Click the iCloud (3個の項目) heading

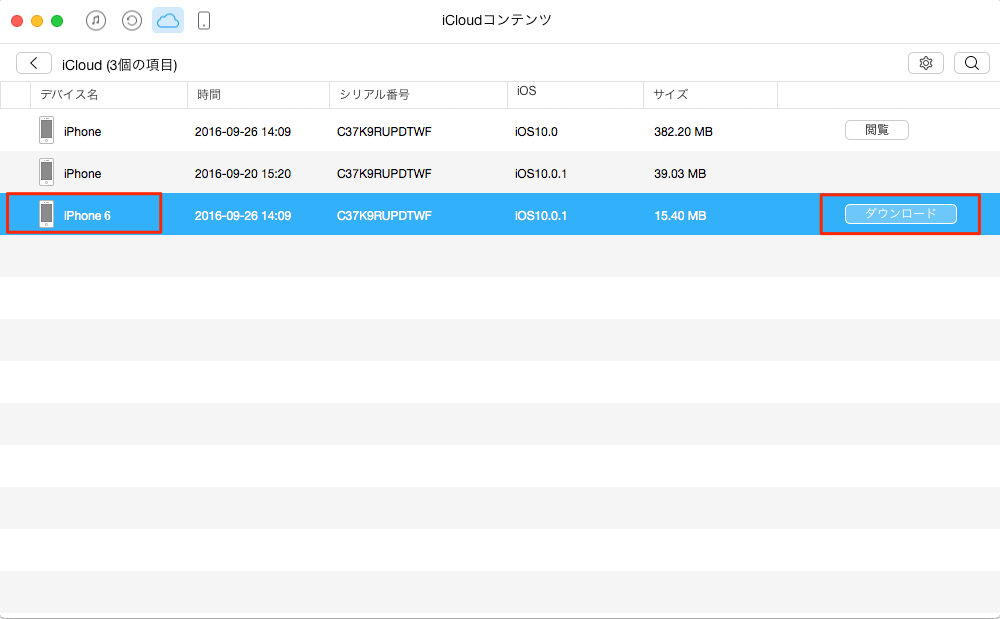pos(119,64)
